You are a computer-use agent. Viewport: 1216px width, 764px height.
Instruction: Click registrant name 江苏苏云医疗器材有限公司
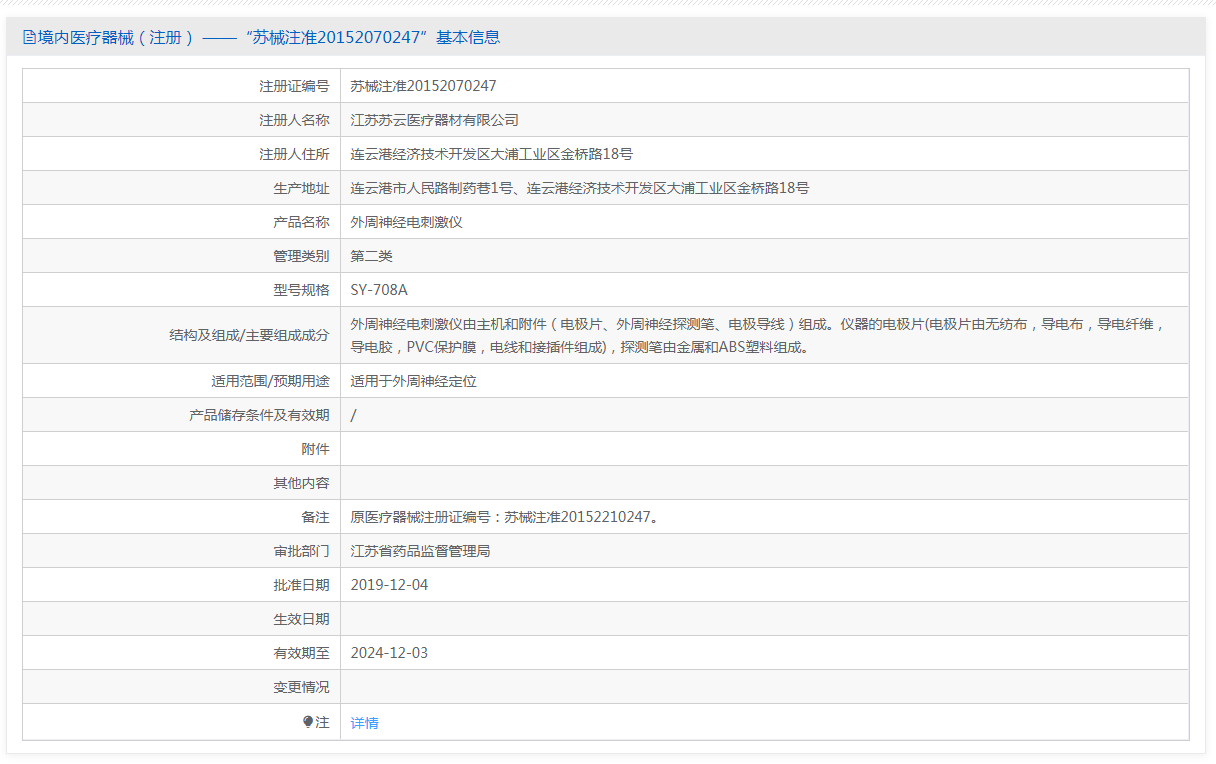pos(435,120)
